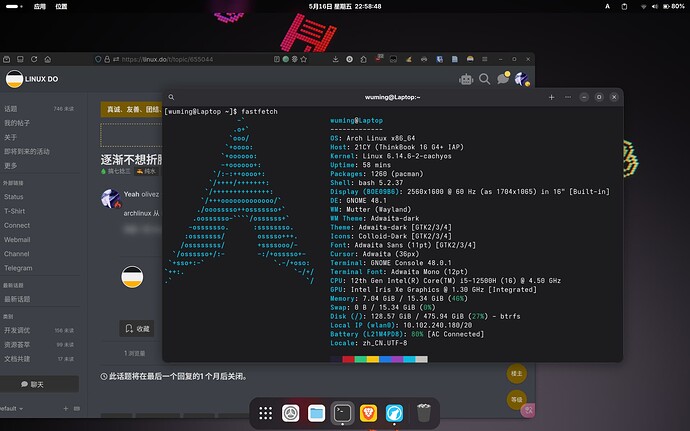Collapse the 最新话题 section header
This screenshot has width=690, height=431.
[x=13, y=285]
